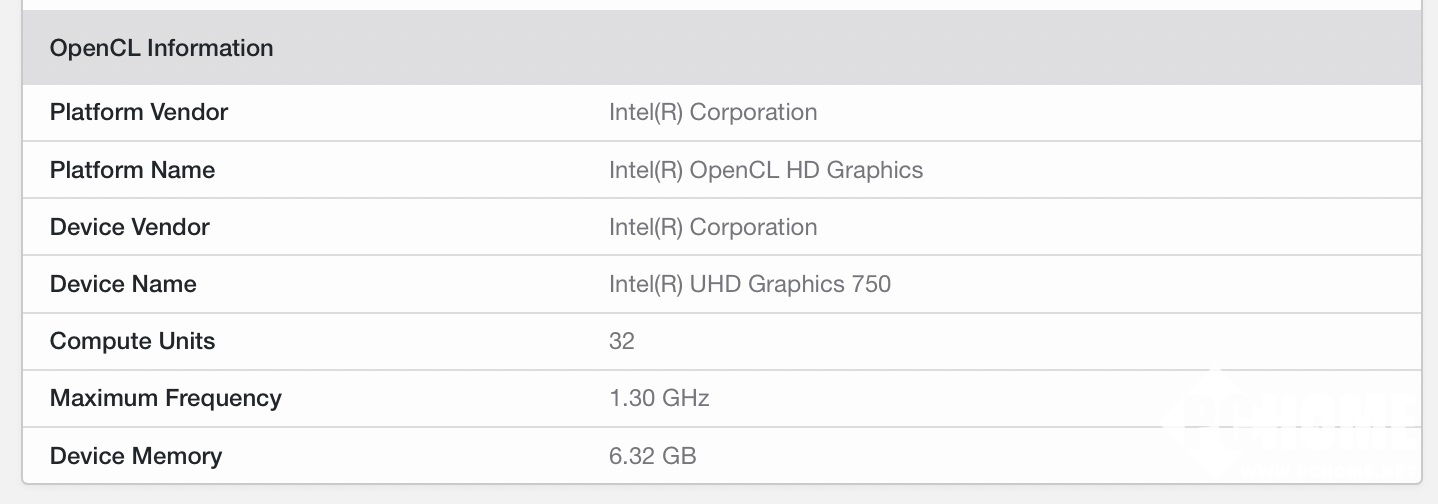Click the 1.30 GHz frequency value

point(659,398)
